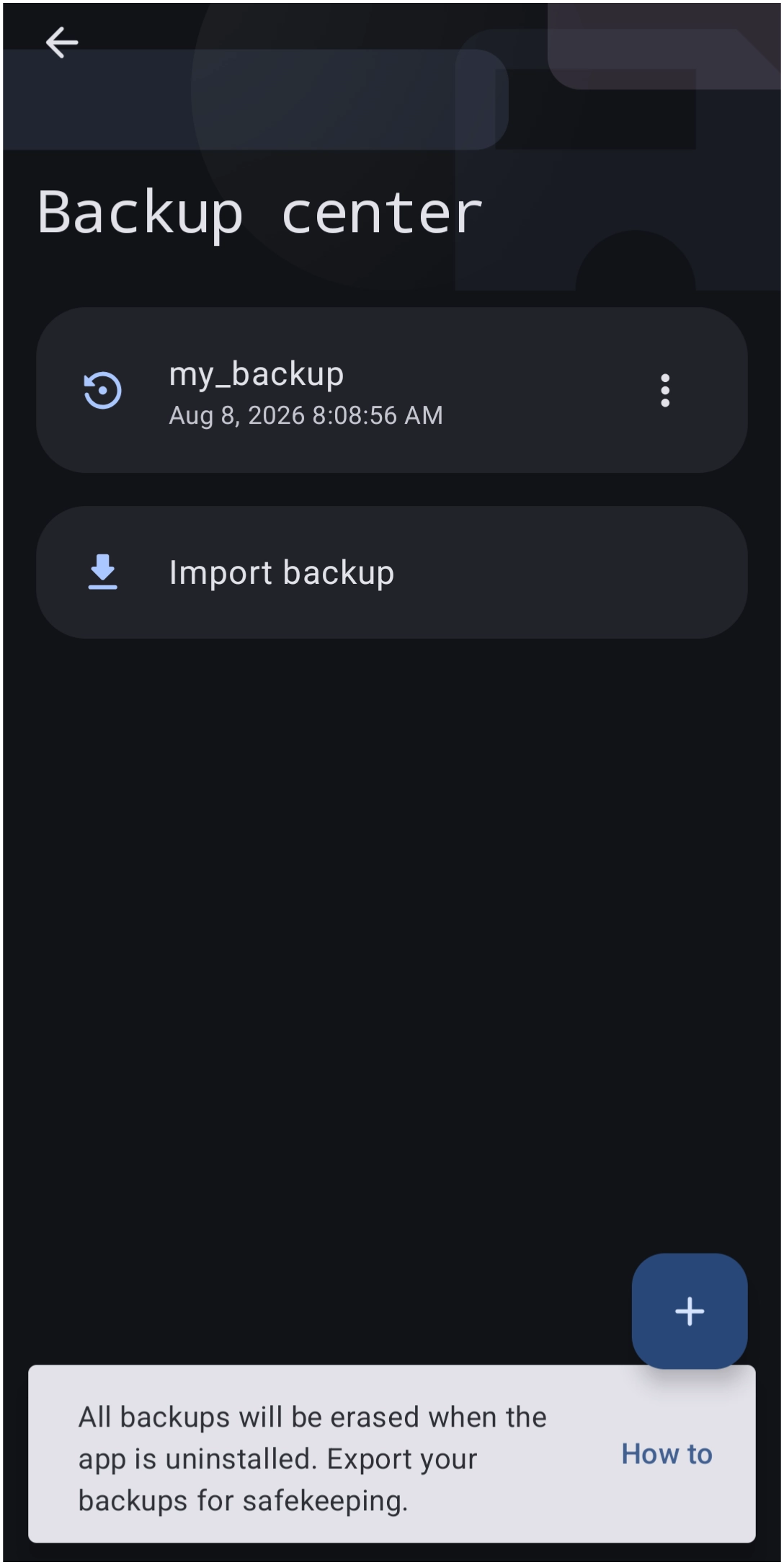784x1565 pixels.
Task: Click empty space in Import backup card
Action: (x=562, y=572)
